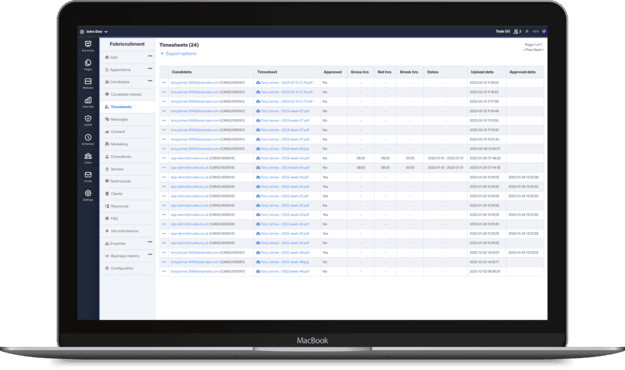Open Tony James week 25 pdf timesheet link
Screen dimensions: 625x370
point(285,234)
